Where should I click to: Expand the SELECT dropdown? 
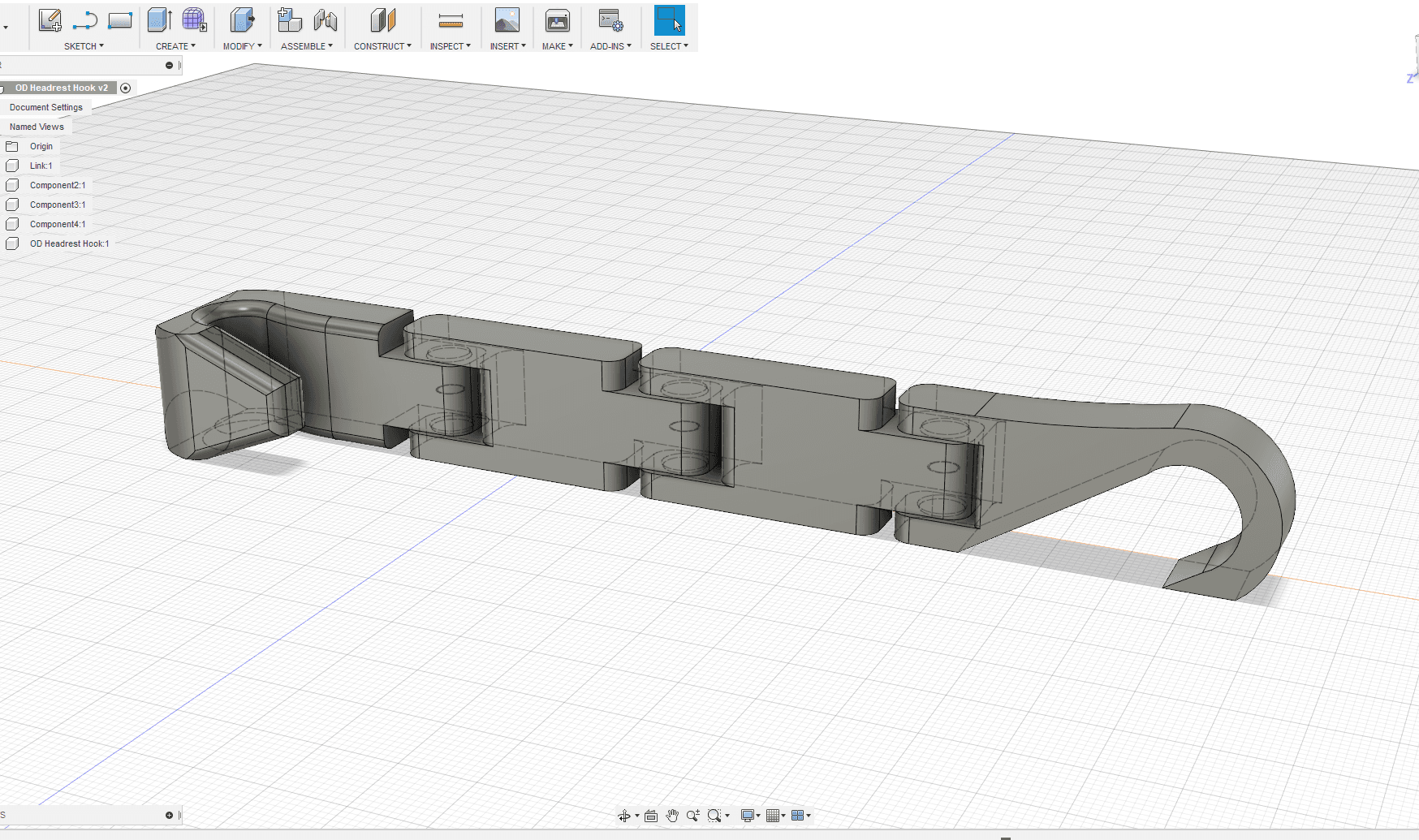pyautogui.click(x=669, y=46)
